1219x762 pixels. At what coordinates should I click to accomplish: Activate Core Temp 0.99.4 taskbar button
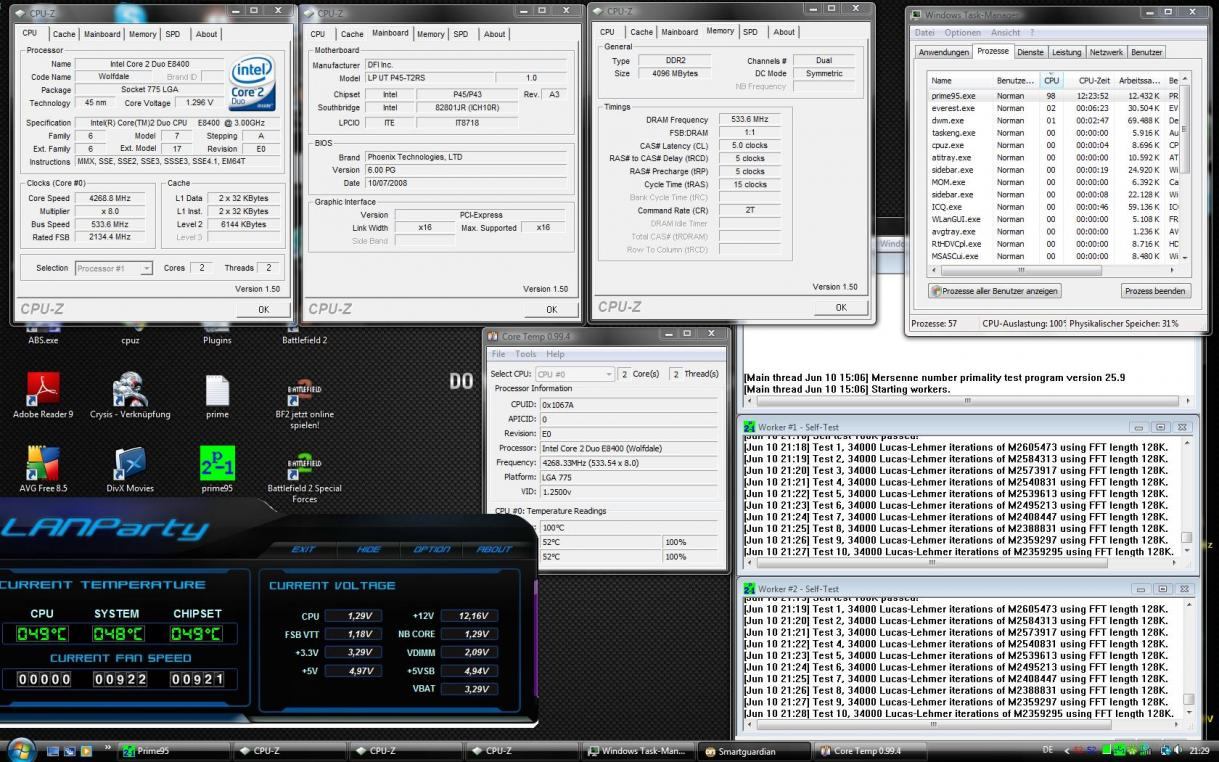click(x=872, y=750)
